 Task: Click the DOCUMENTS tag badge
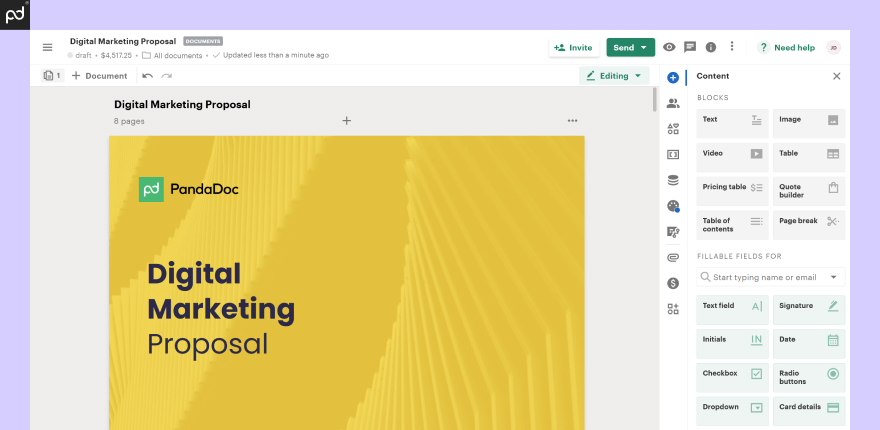(203, 41)
